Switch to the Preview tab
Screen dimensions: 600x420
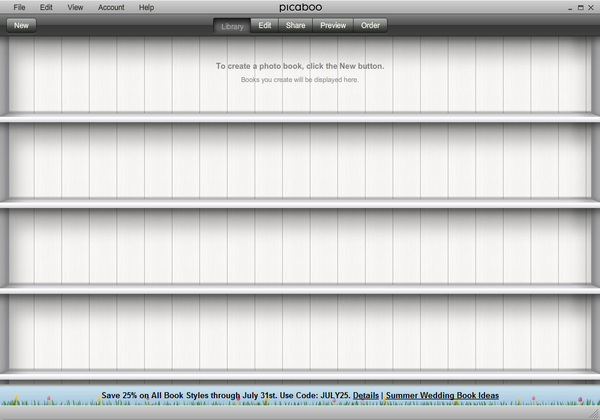[x=333, y=25]
